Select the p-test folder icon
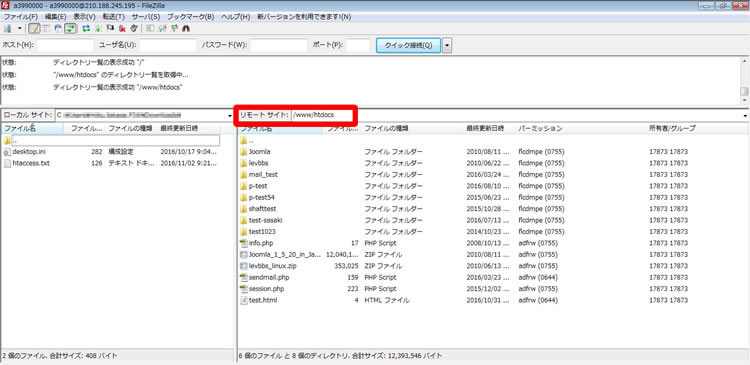 point(244,186)
